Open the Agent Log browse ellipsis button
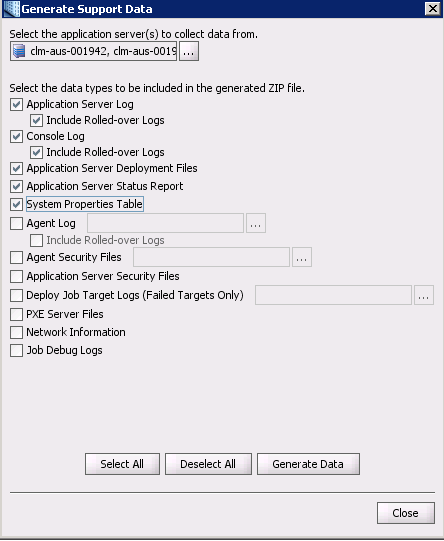This screenshot has height=541, width=444. click(x=256, y=223)
